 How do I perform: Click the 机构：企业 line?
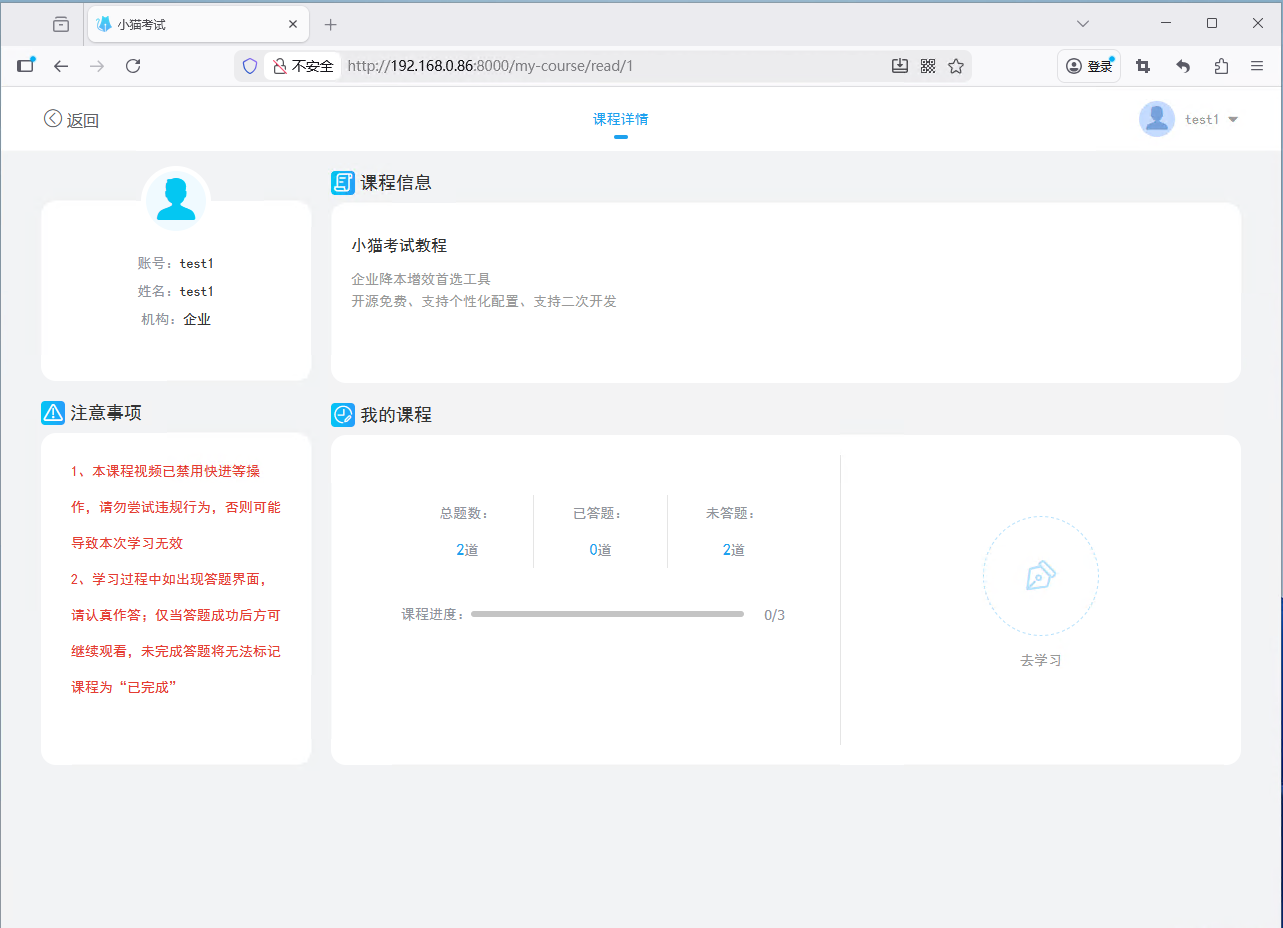pyautogui.click(x=176, y=320)
